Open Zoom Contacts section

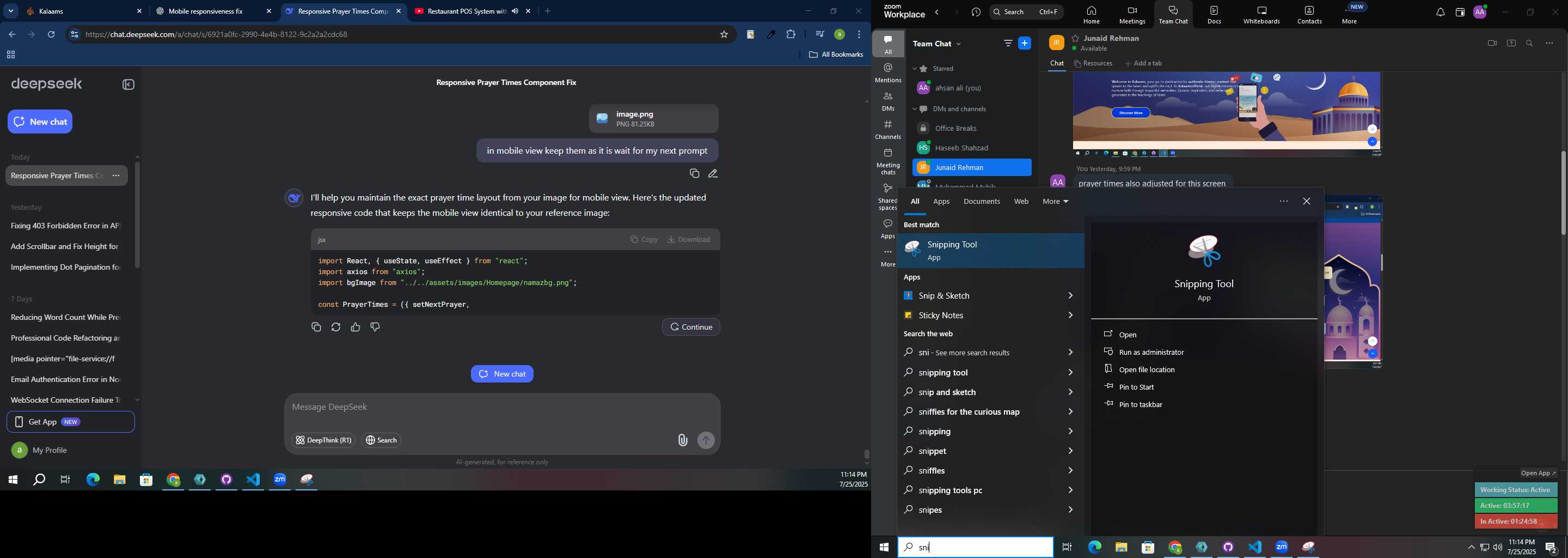[1309, 15]
